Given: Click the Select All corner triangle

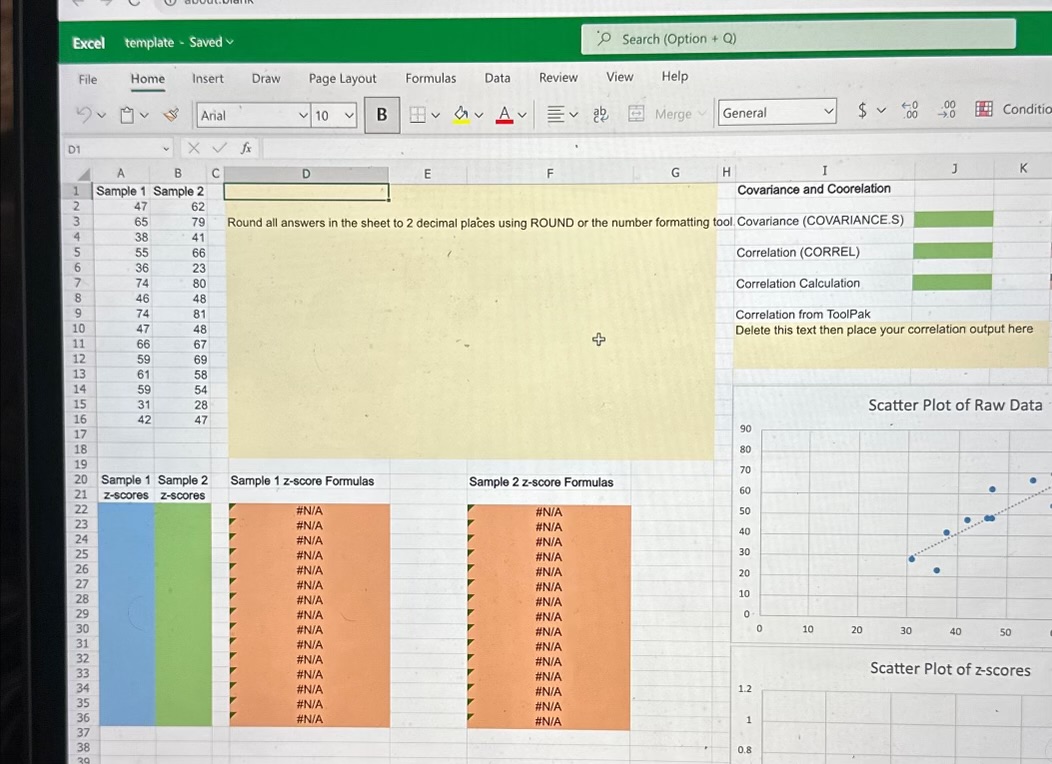Looking at the screenshot, I should (83, 174).
